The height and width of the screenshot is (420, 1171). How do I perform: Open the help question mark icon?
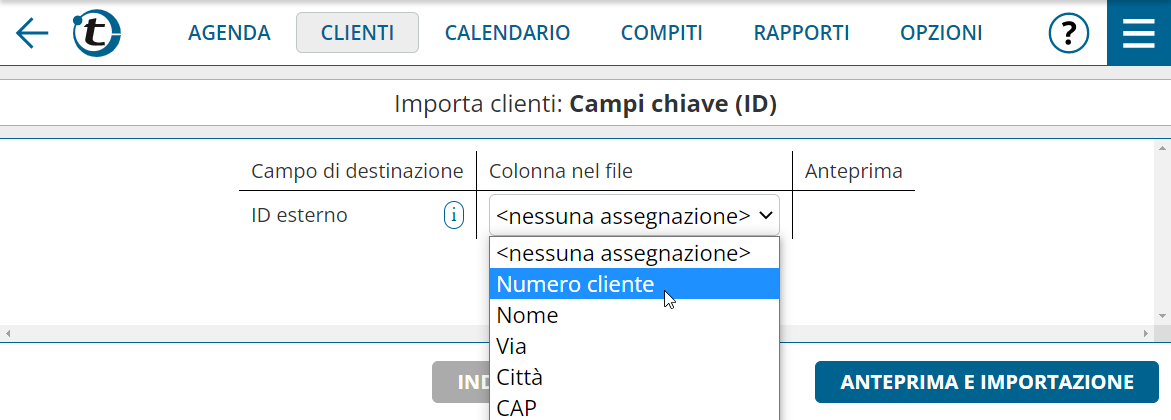tap(1069, 33)
